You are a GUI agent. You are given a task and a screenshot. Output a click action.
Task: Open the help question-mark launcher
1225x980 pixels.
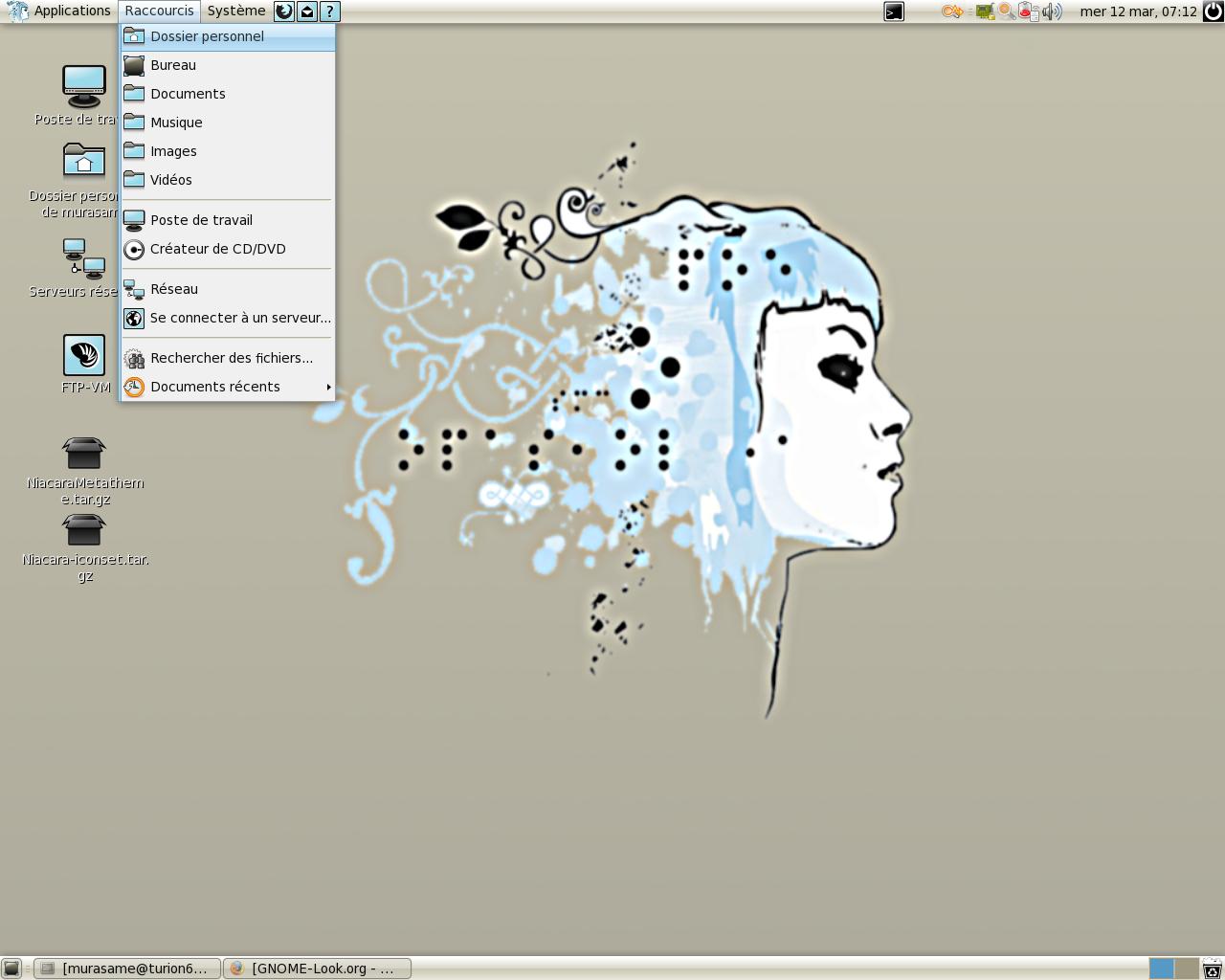329,11
